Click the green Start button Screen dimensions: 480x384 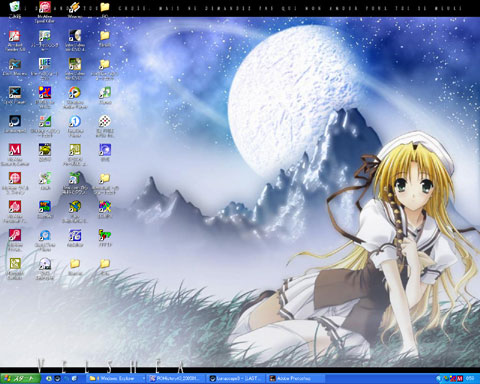[x=20, y=379]
